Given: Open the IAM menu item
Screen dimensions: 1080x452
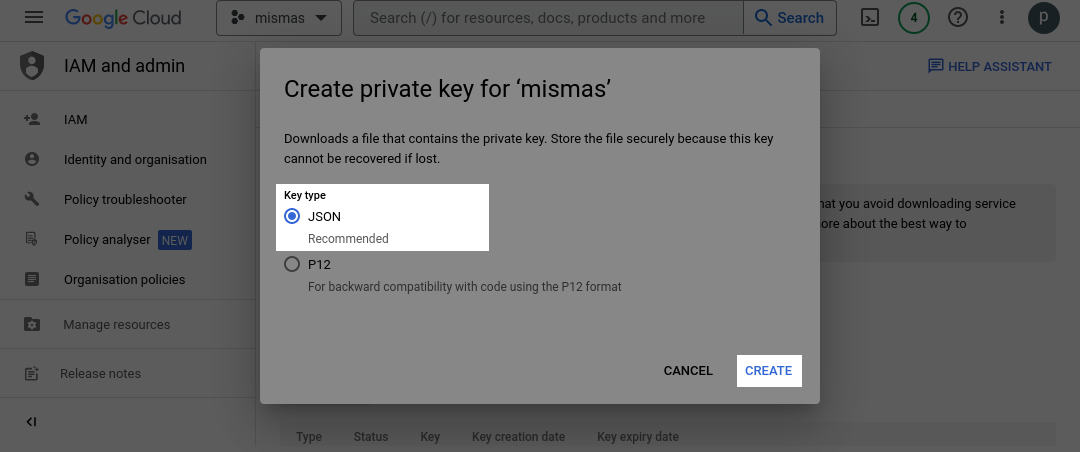Looking at the screenshot, I should pyautogui.click(x=76, y=119).
